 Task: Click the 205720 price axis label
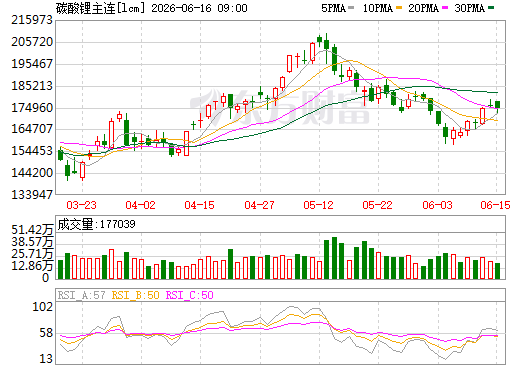pos(32,42)
